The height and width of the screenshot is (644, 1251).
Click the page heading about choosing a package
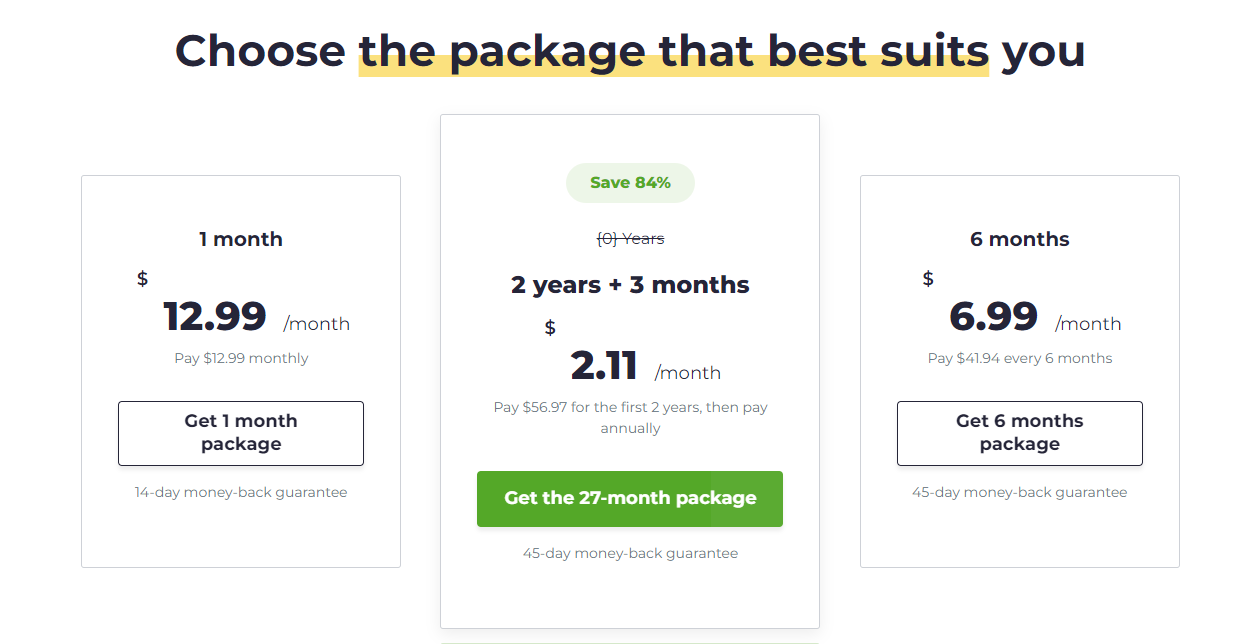[630, 50]
